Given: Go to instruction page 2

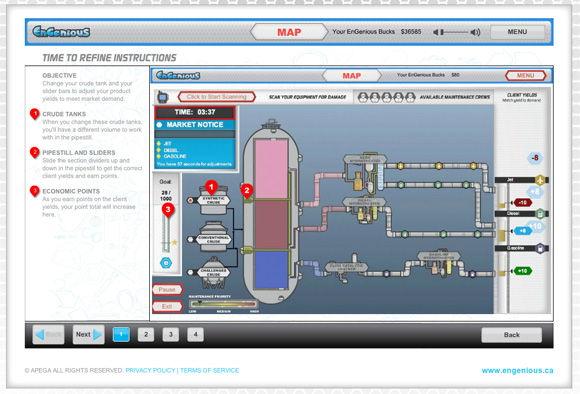Looking at the screenshot, I should (x=146, y=334).
